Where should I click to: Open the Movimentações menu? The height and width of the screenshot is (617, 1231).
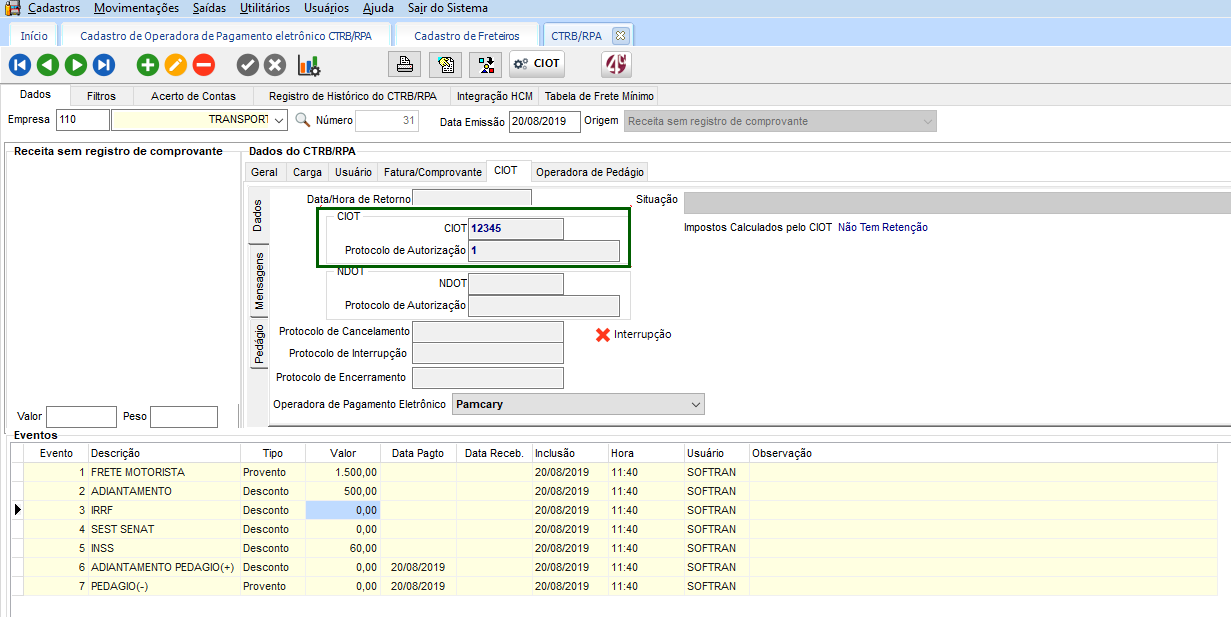click(136, 8)
